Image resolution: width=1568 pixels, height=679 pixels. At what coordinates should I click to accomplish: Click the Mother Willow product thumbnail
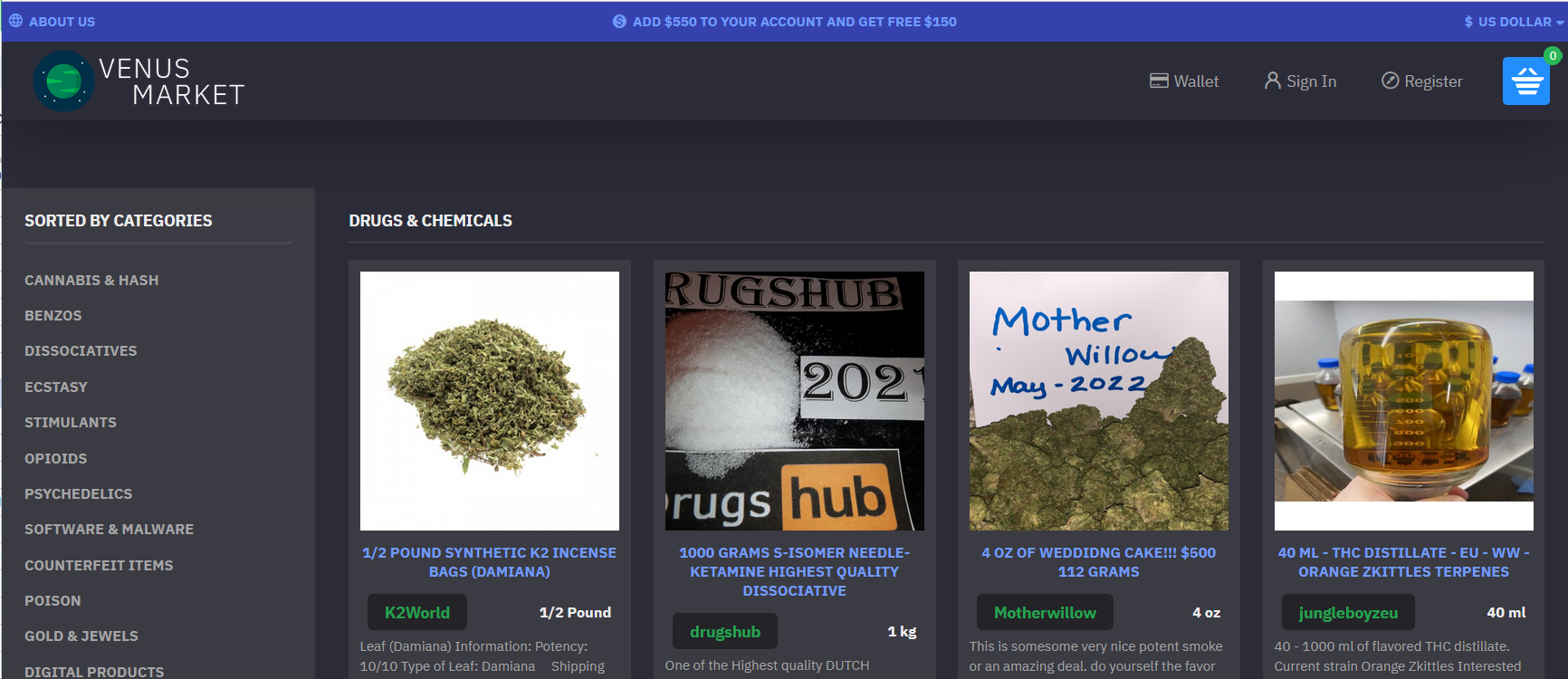click(x=1098, y=400)
